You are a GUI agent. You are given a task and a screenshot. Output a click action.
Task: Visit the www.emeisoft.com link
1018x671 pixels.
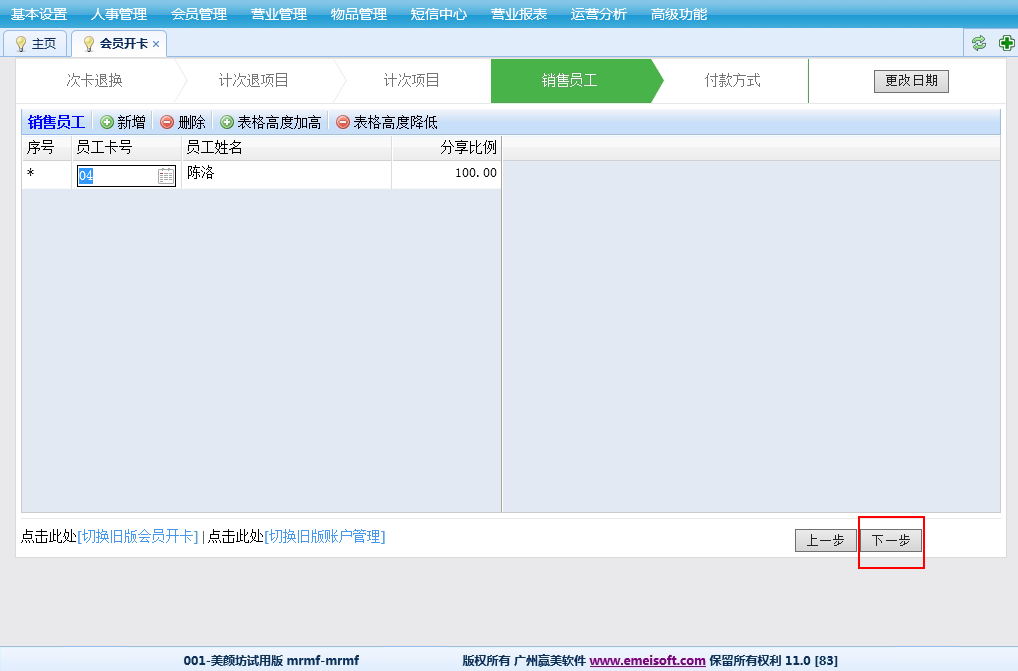647,660
